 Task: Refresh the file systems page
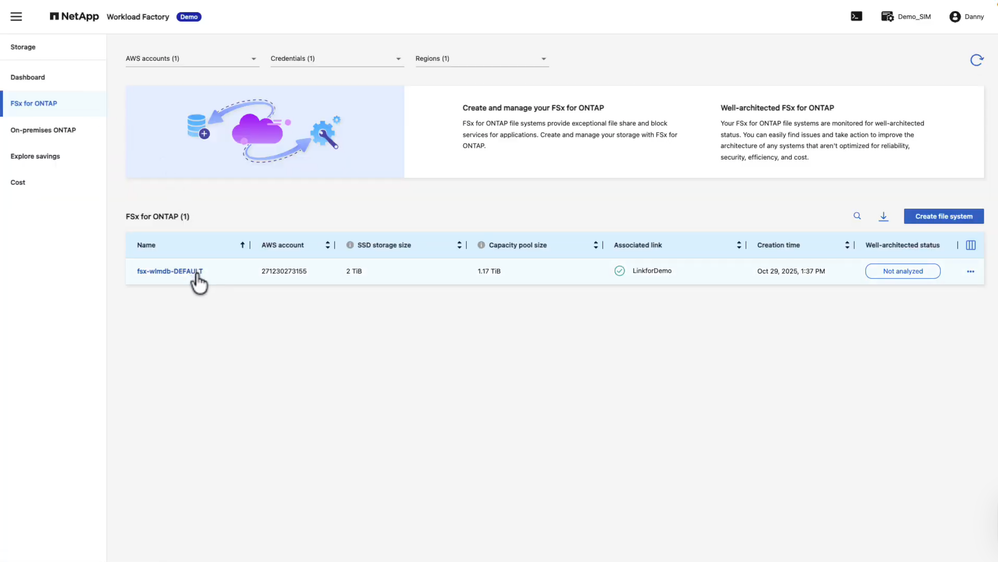click(976, 60)
